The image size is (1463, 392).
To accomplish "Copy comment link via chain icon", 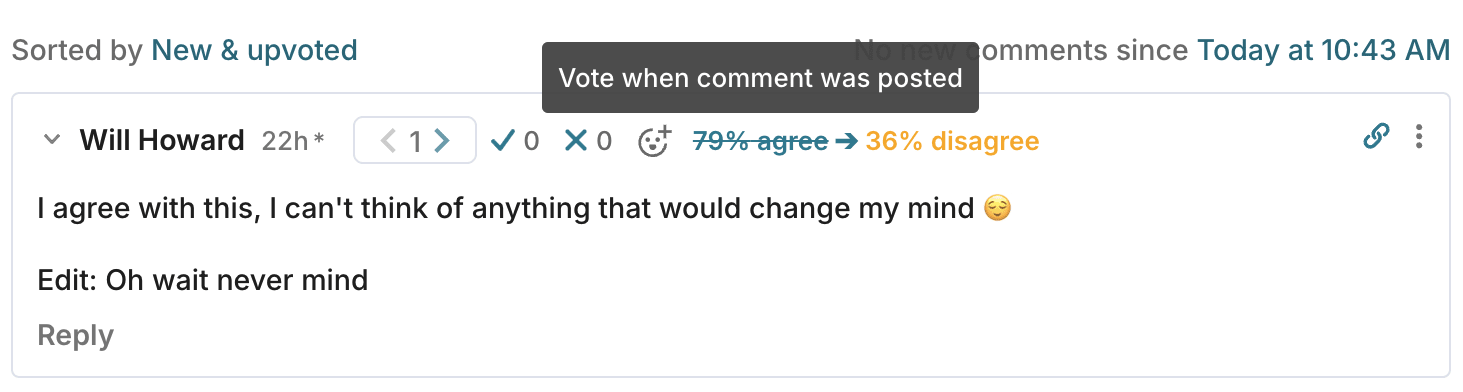I will tap(1376, 136).
